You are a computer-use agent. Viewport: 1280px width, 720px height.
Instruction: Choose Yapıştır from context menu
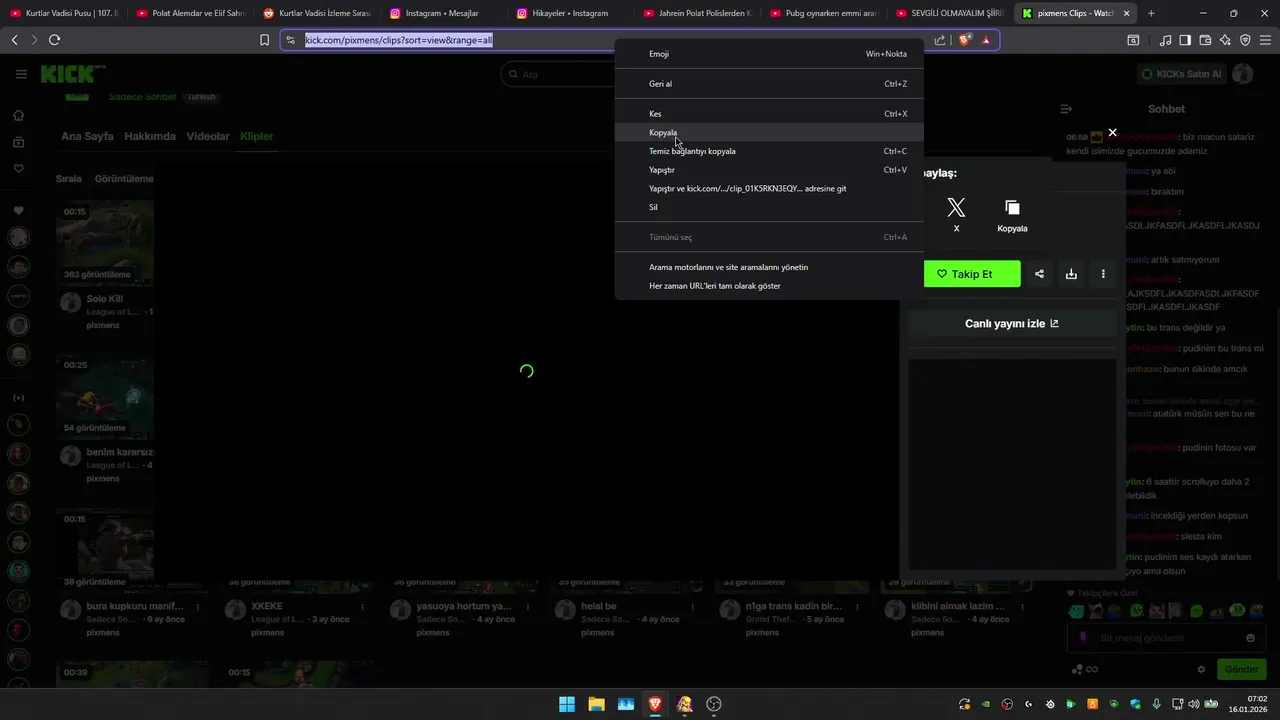click(769, 170)
